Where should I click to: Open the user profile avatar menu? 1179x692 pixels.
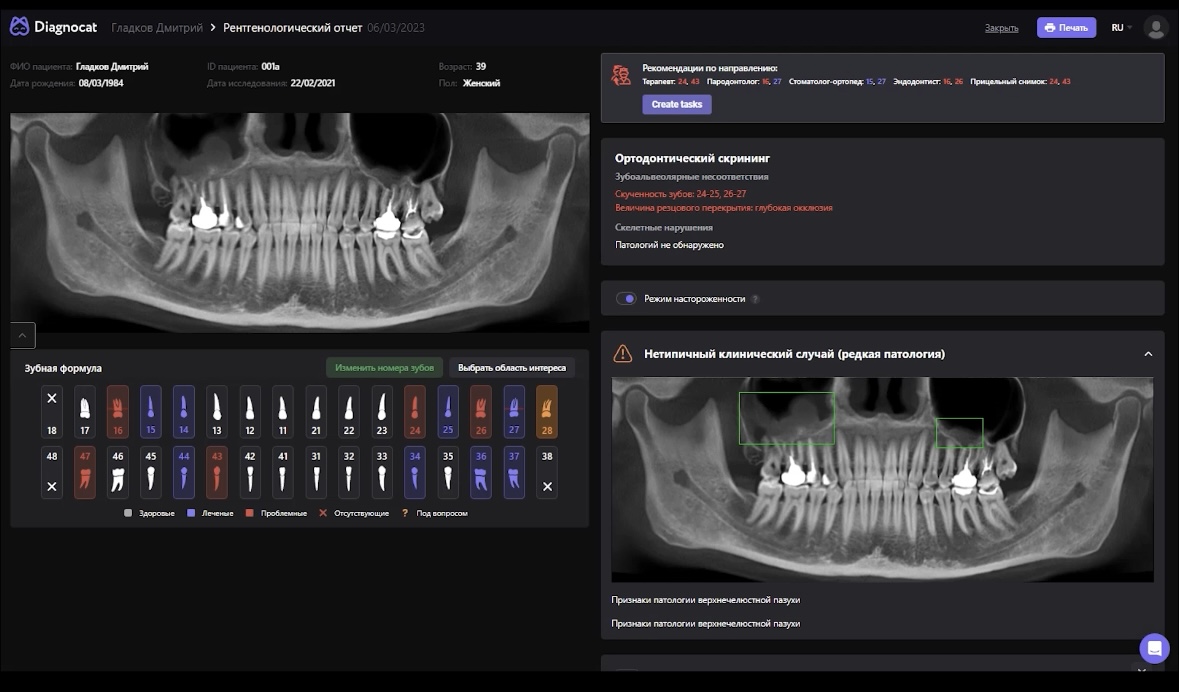click(x=1155, y=27)
